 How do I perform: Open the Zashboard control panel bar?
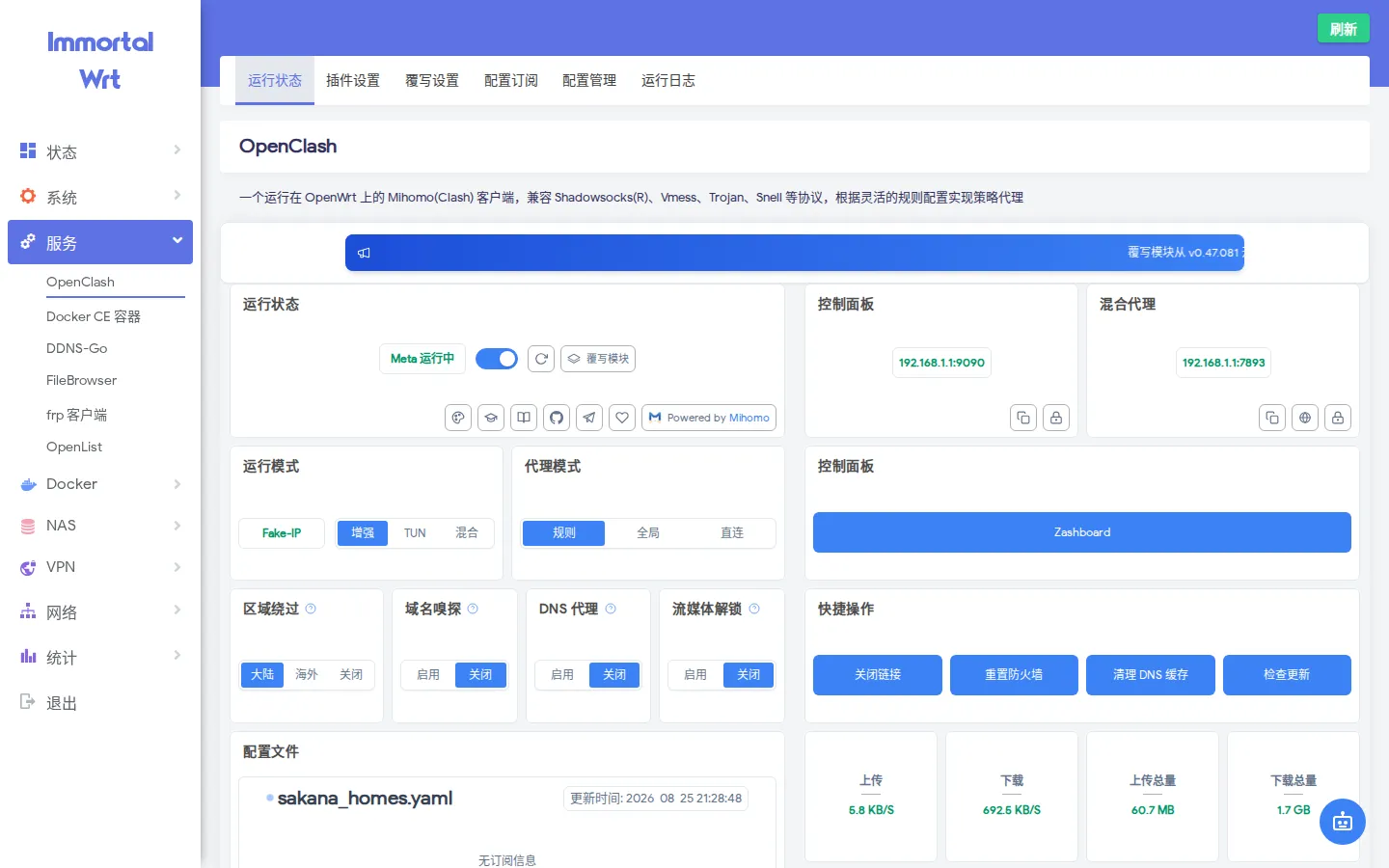pyautogui.click(x=1082, y=532)
